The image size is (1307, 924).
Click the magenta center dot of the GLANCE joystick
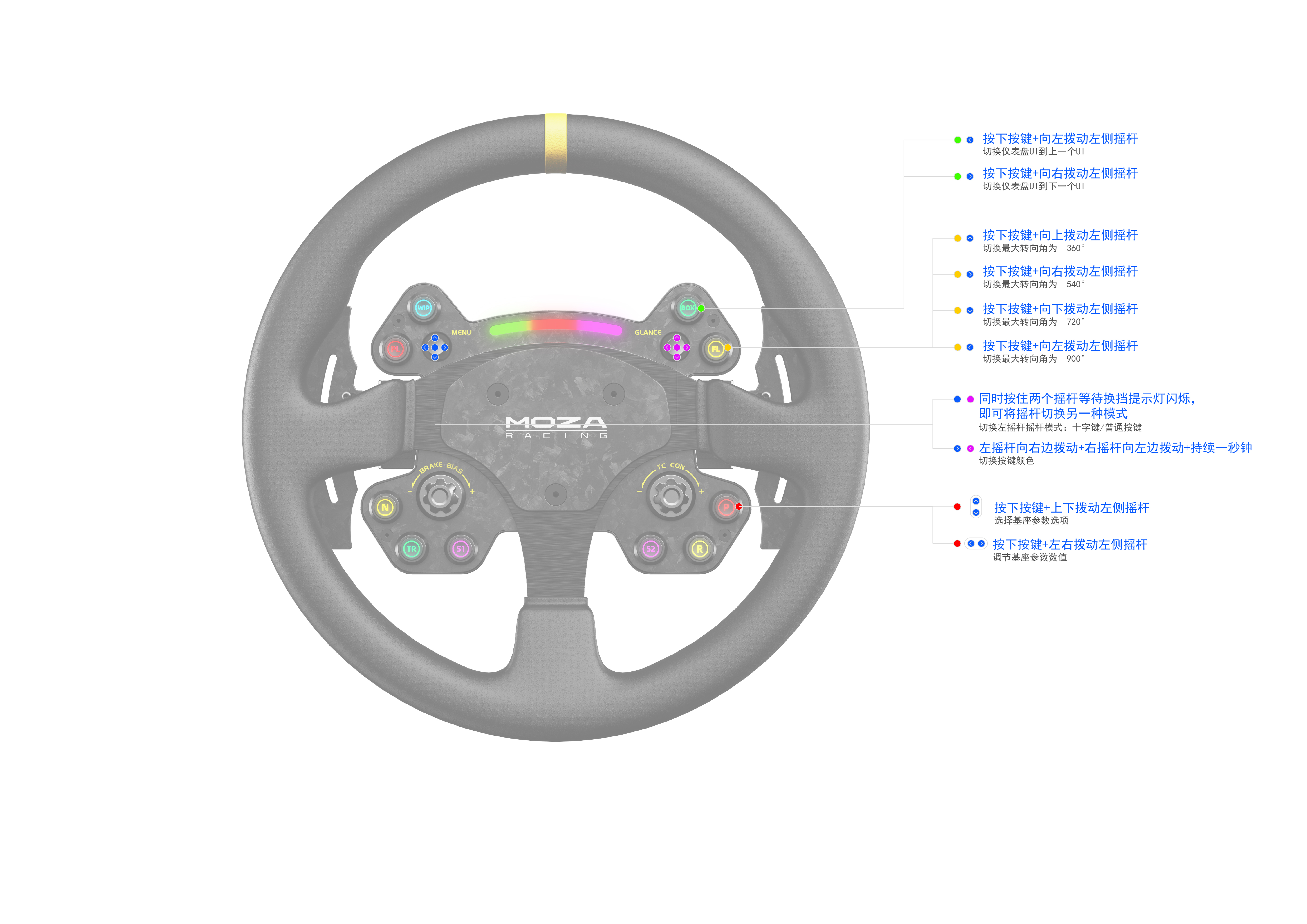pos(677,347)
